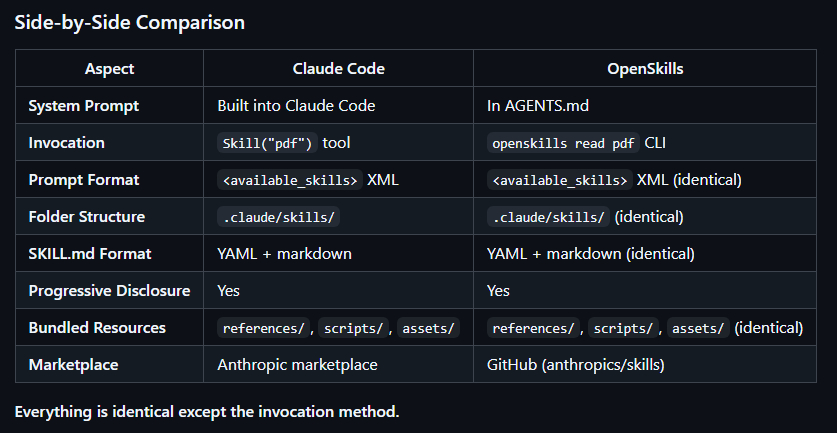This screenshot has width=837, height=433.
Task: Click "Yes" in the Claude Code column
Action: (x=228, y=290)
